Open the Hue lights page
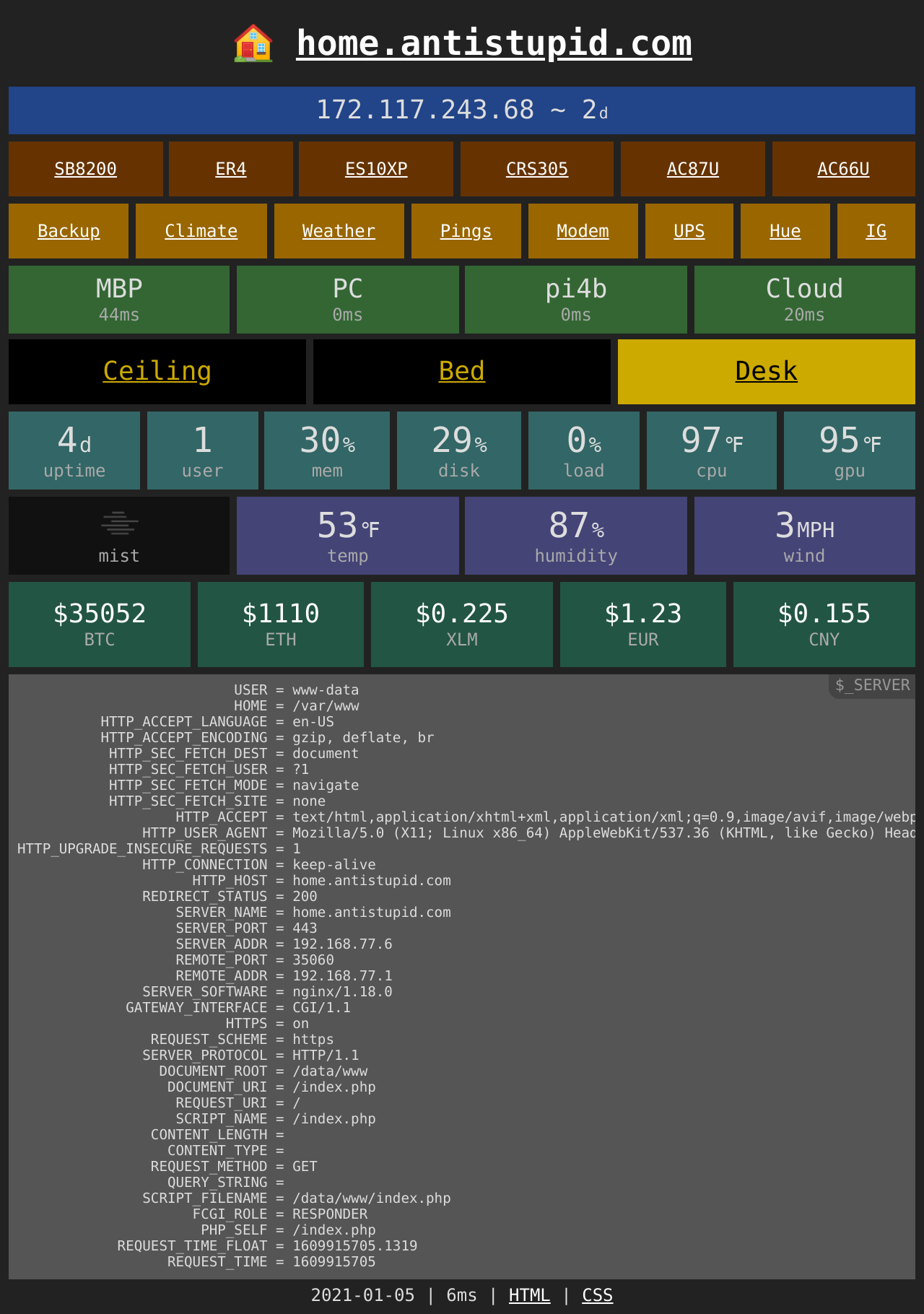Image resolution: width=924 pixels, height=1314 pixels. click(785, 231)
